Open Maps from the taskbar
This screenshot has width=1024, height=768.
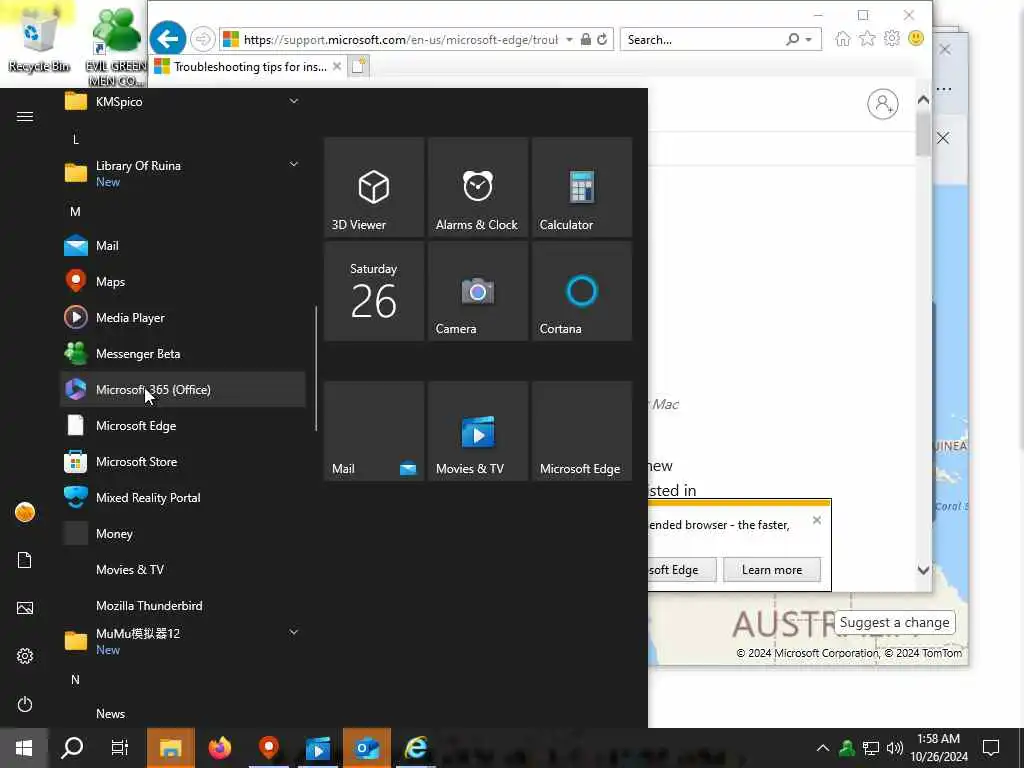point(268,748)
